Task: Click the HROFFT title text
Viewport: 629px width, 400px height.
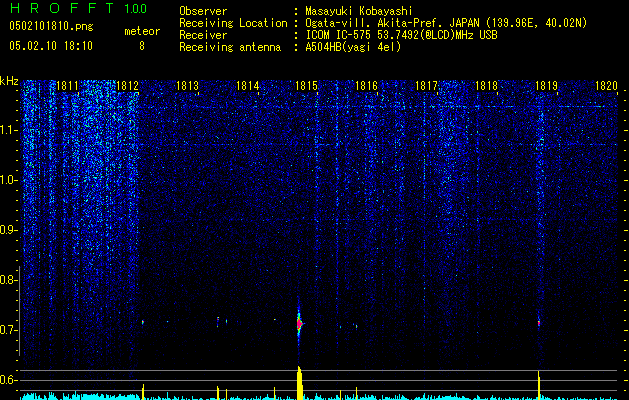Action: pyautogui.click(x=61, y=8)
